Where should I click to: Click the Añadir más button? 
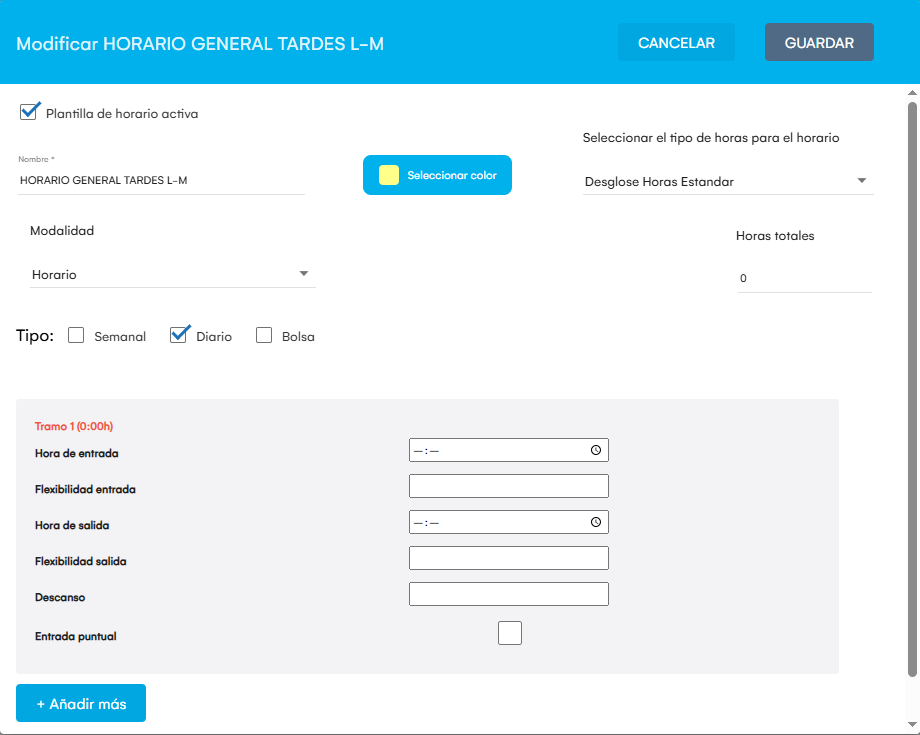pos(81,703)
